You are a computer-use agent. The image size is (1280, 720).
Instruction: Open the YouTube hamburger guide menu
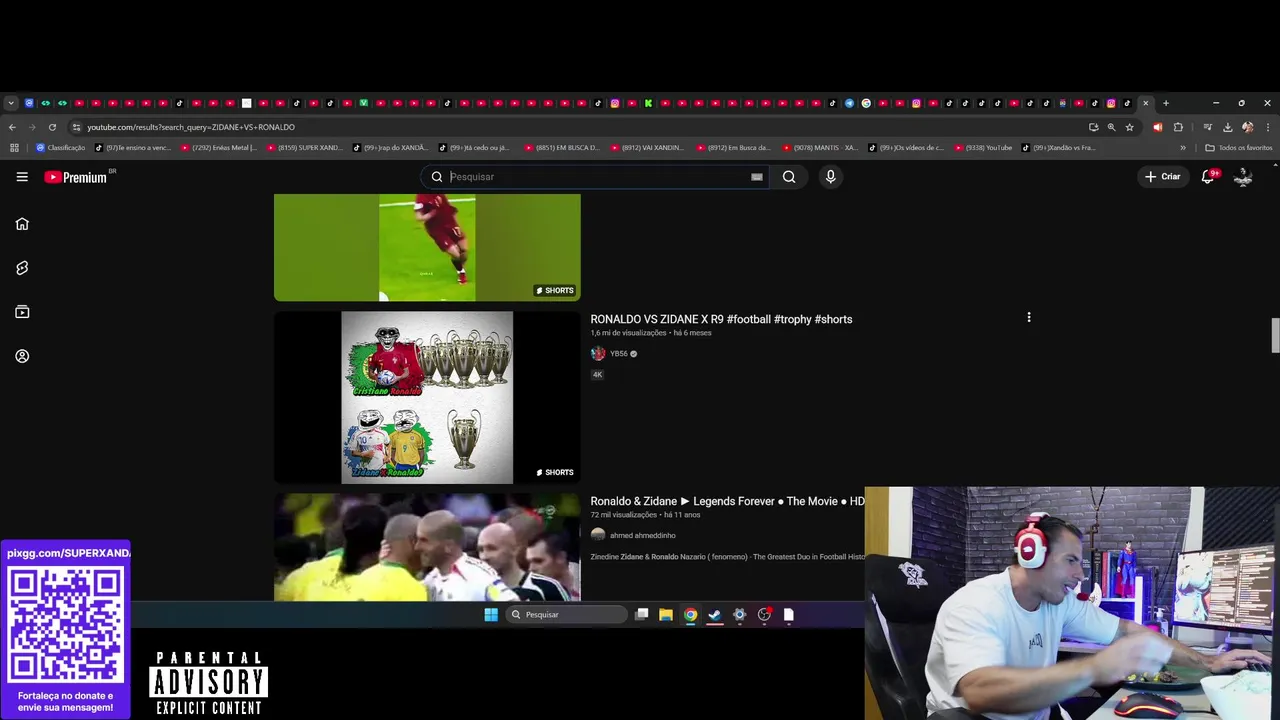tap(22, 177)
